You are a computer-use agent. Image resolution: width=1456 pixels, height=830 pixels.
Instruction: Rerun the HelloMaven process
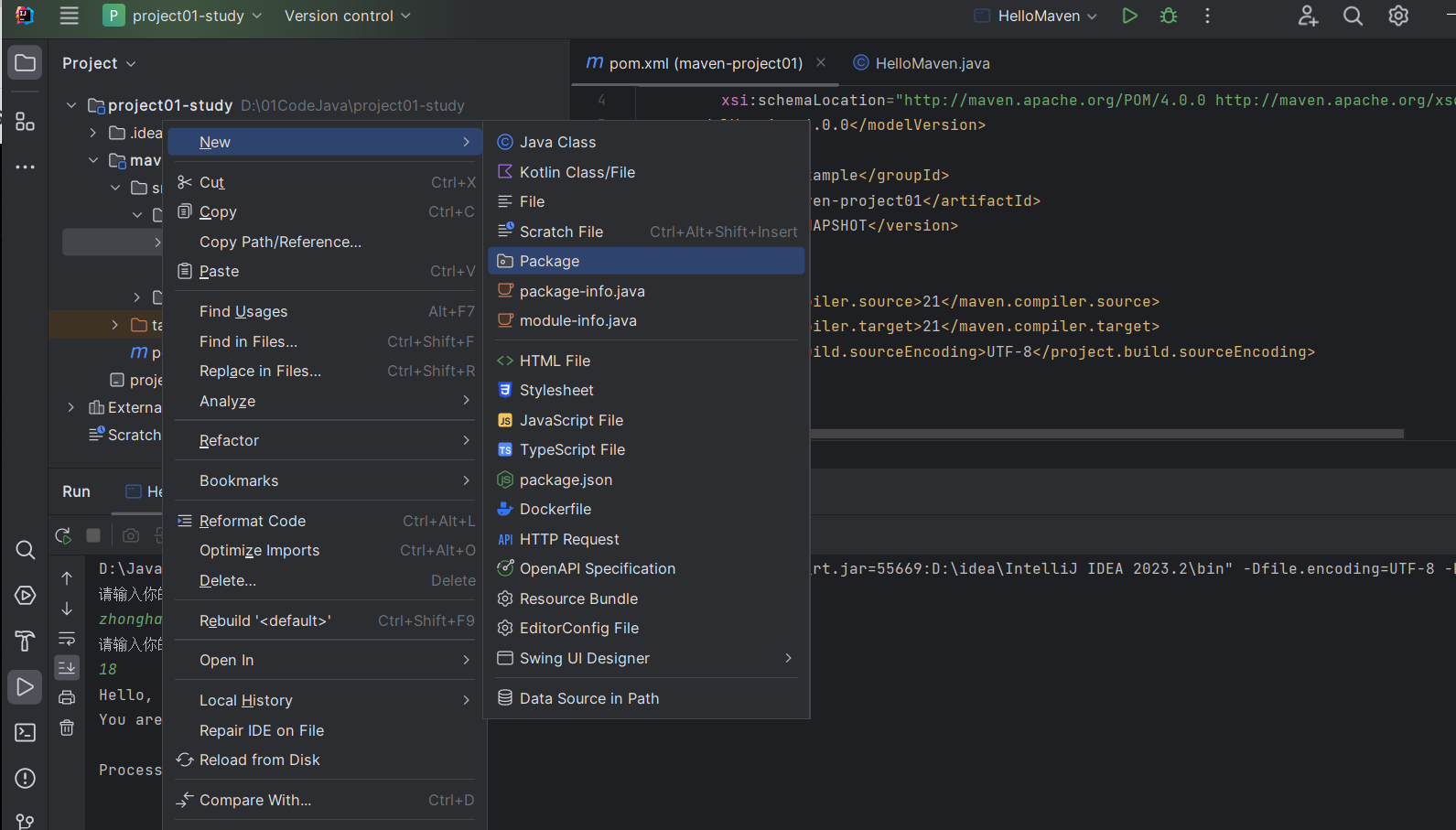point(63,535)
